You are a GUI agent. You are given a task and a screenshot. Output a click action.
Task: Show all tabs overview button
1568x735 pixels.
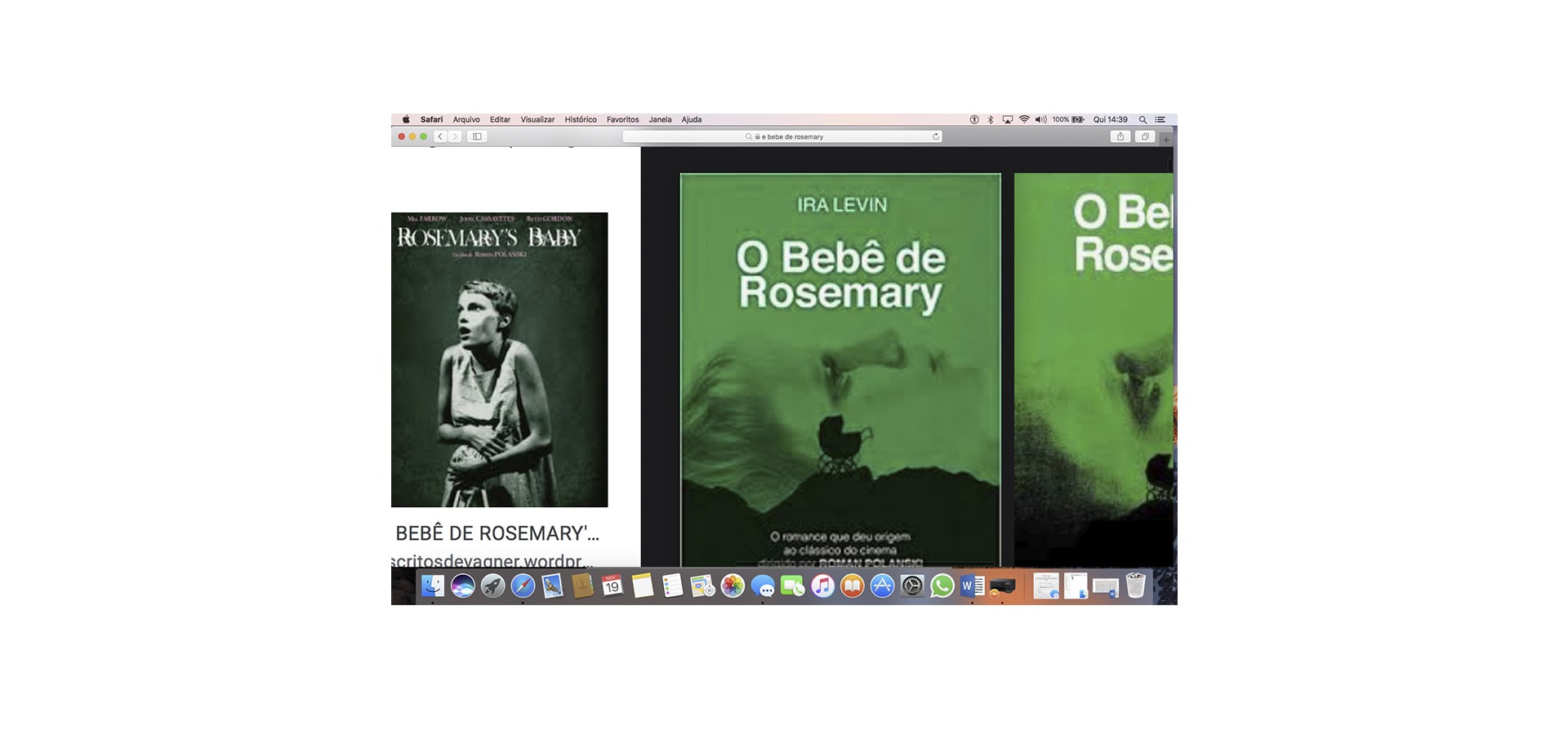coord(1145,136)
